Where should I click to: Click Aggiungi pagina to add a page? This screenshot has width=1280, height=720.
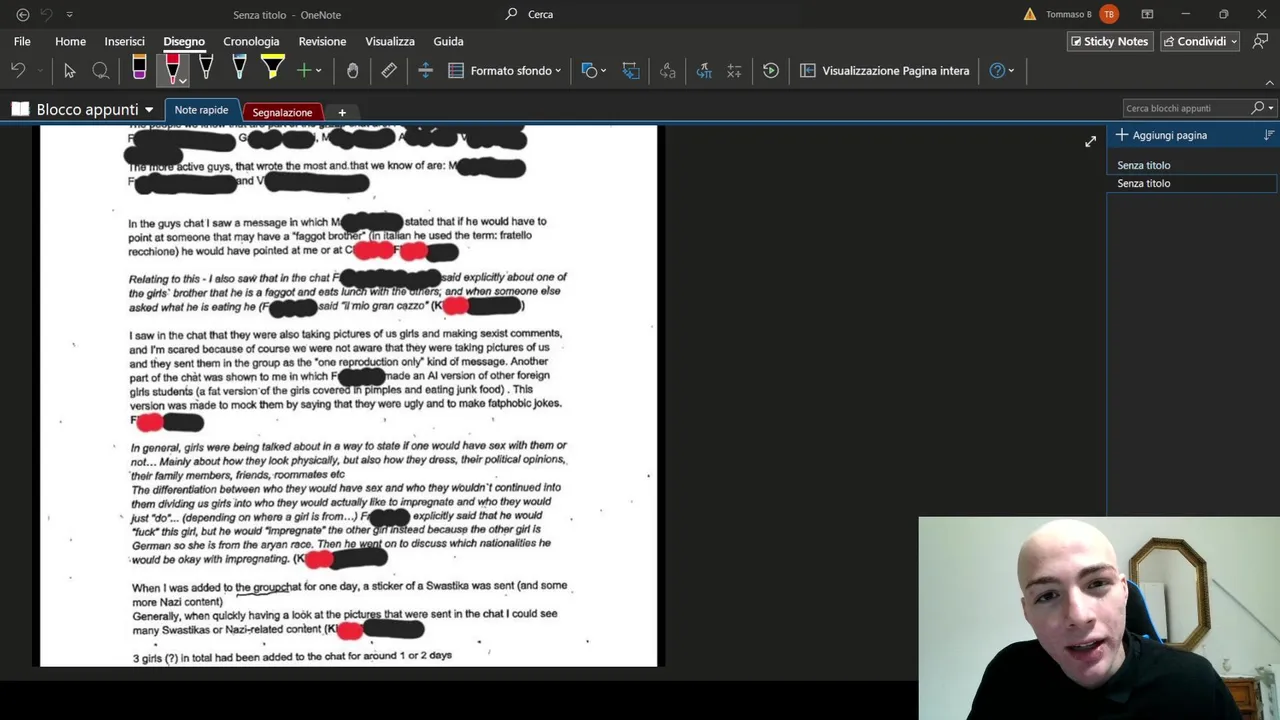(x=1161, y=135)
